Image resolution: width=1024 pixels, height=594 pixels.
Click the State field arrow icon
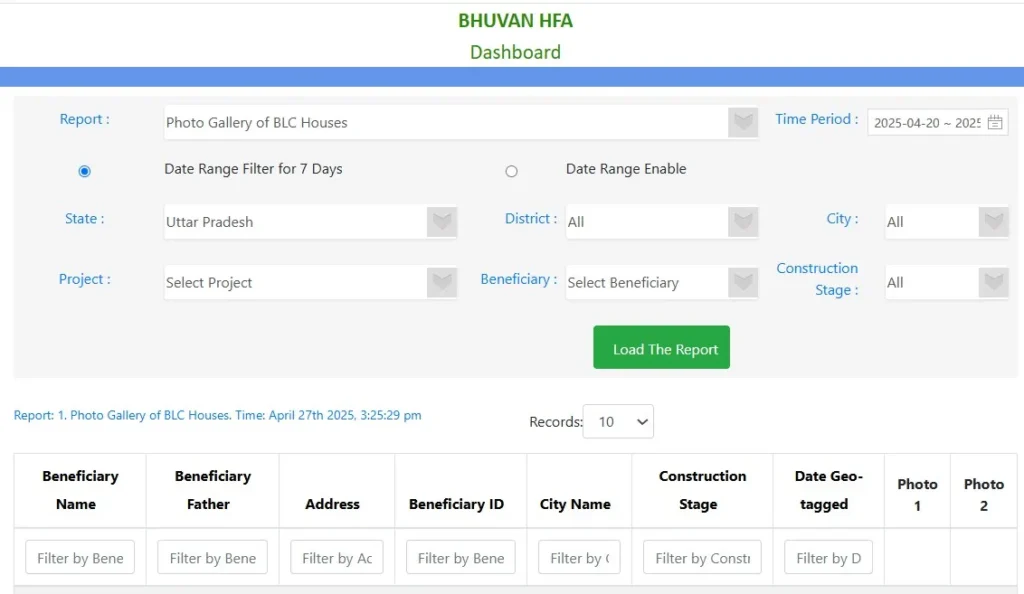click(442, 221)
